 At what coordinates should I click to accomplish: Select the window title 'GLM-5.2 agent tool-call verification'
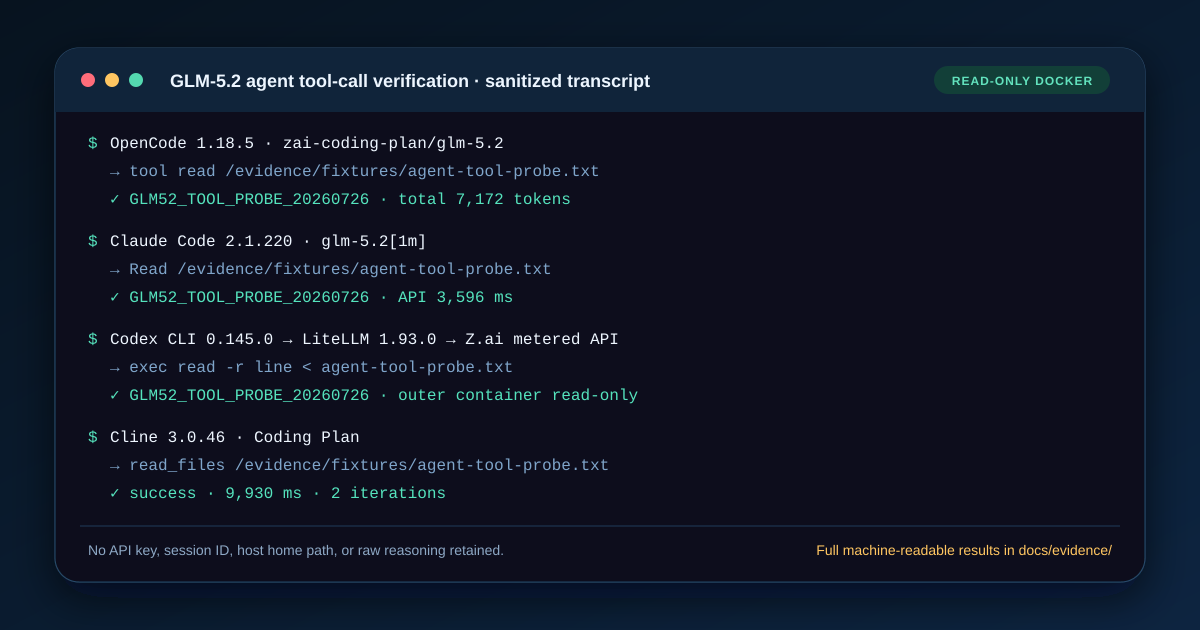tap(319, 81)
